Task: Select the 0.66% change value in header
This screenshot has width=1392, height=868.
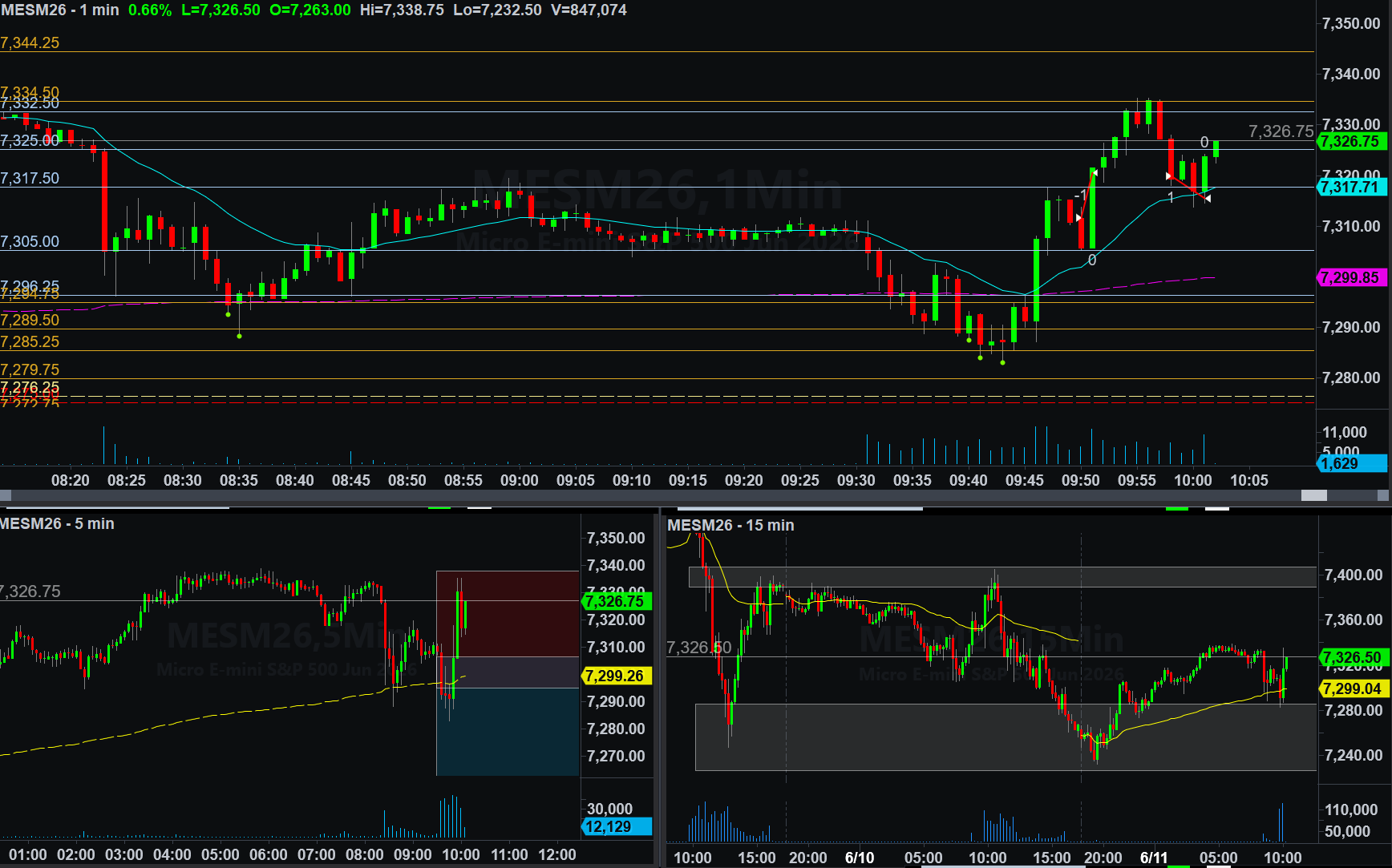Action: pyautogui.click(x=150, y=10)
